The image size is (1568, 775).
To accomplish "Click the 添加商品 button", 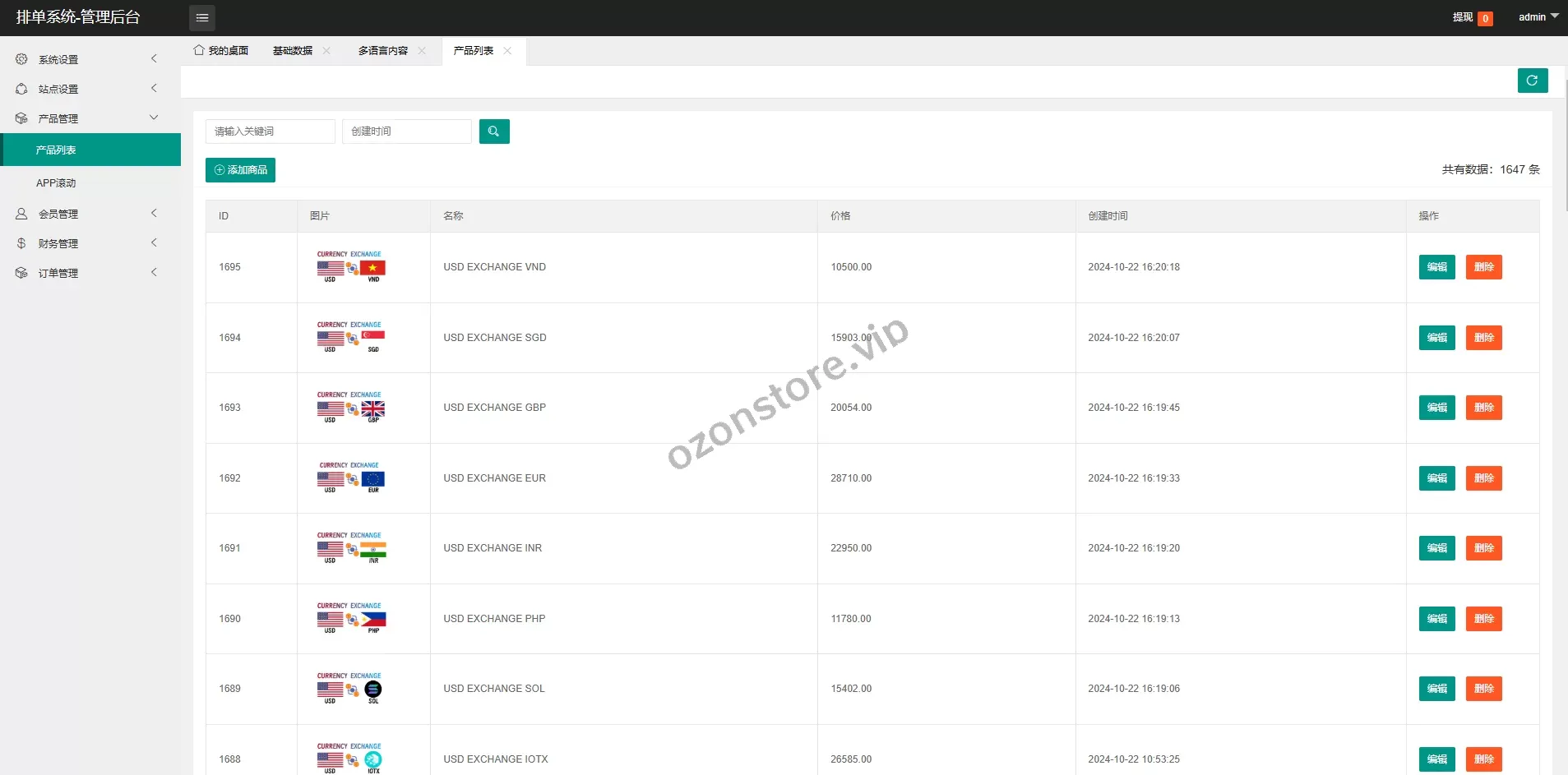I will pyautogui.click(x=240, y=170).
